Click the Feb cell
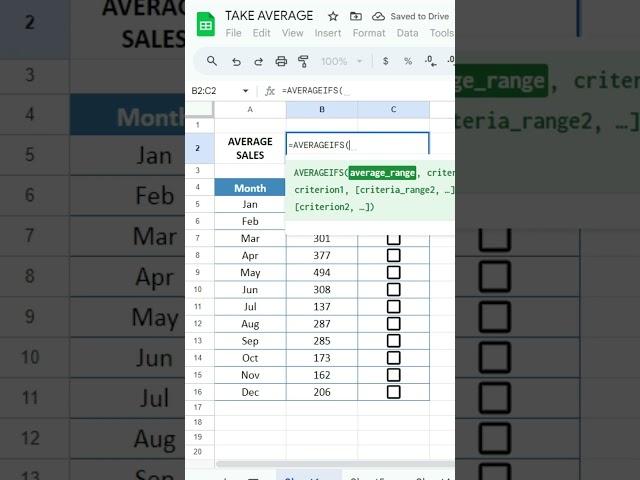640x480 pixels. pos(250,222)
